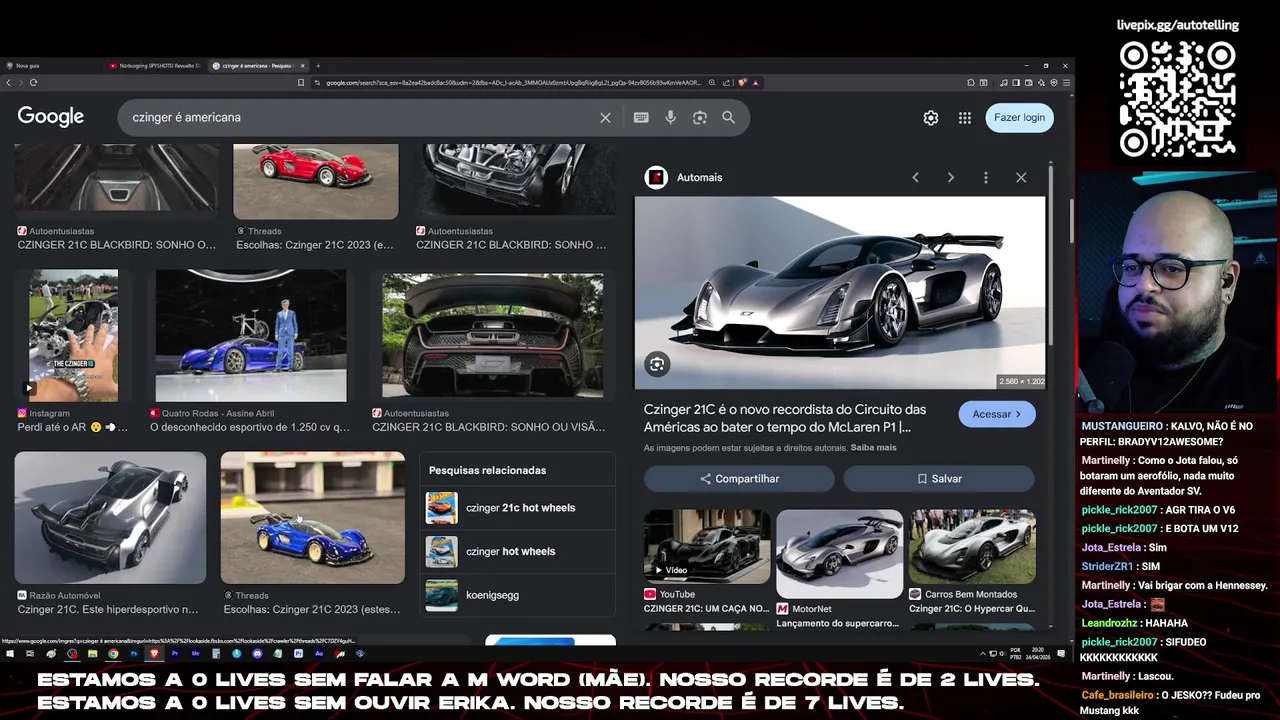Click the browser address bar URL
Viewport: 1280px width, 720px height.
512,83
